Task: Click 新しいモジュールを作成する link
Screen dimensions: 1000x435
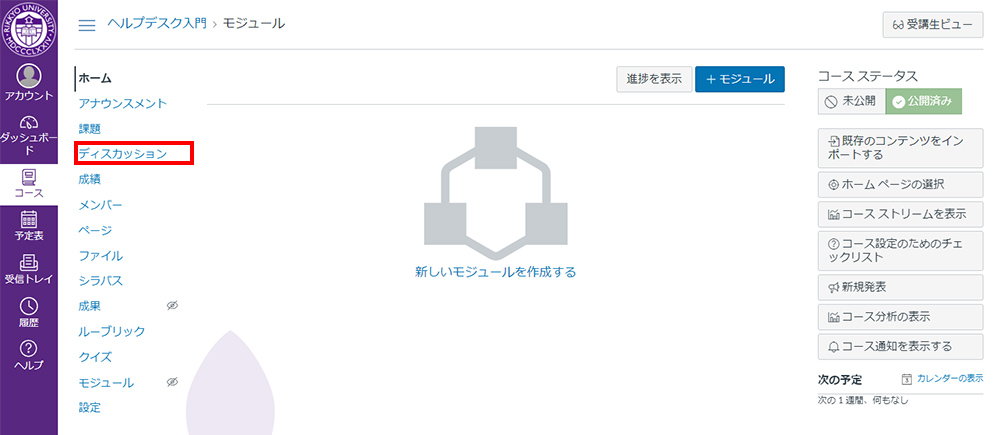Action: [495, 272]
